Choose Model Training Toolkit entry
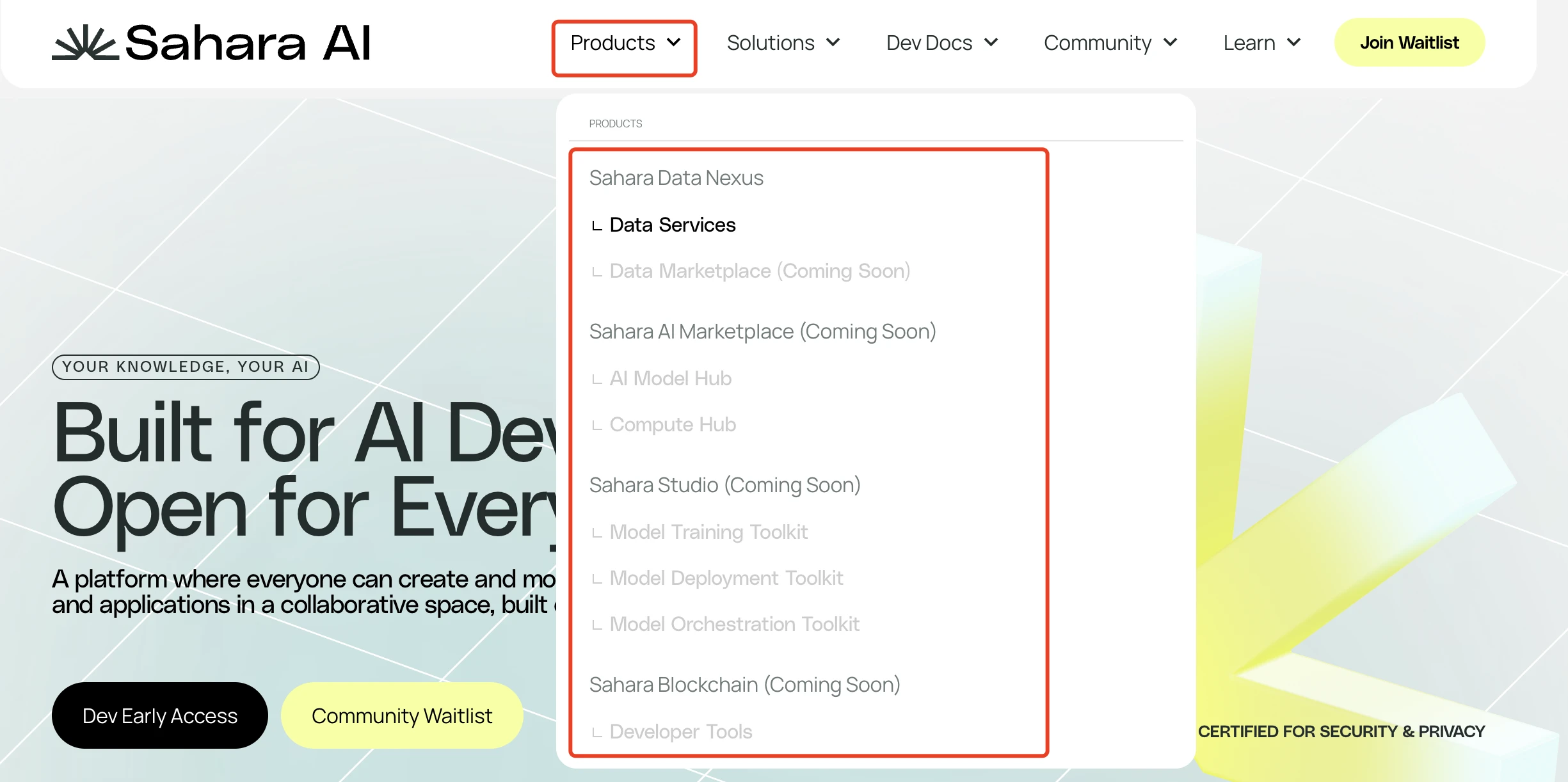The height and width of the screenshot is (782, 1568). 708,532
